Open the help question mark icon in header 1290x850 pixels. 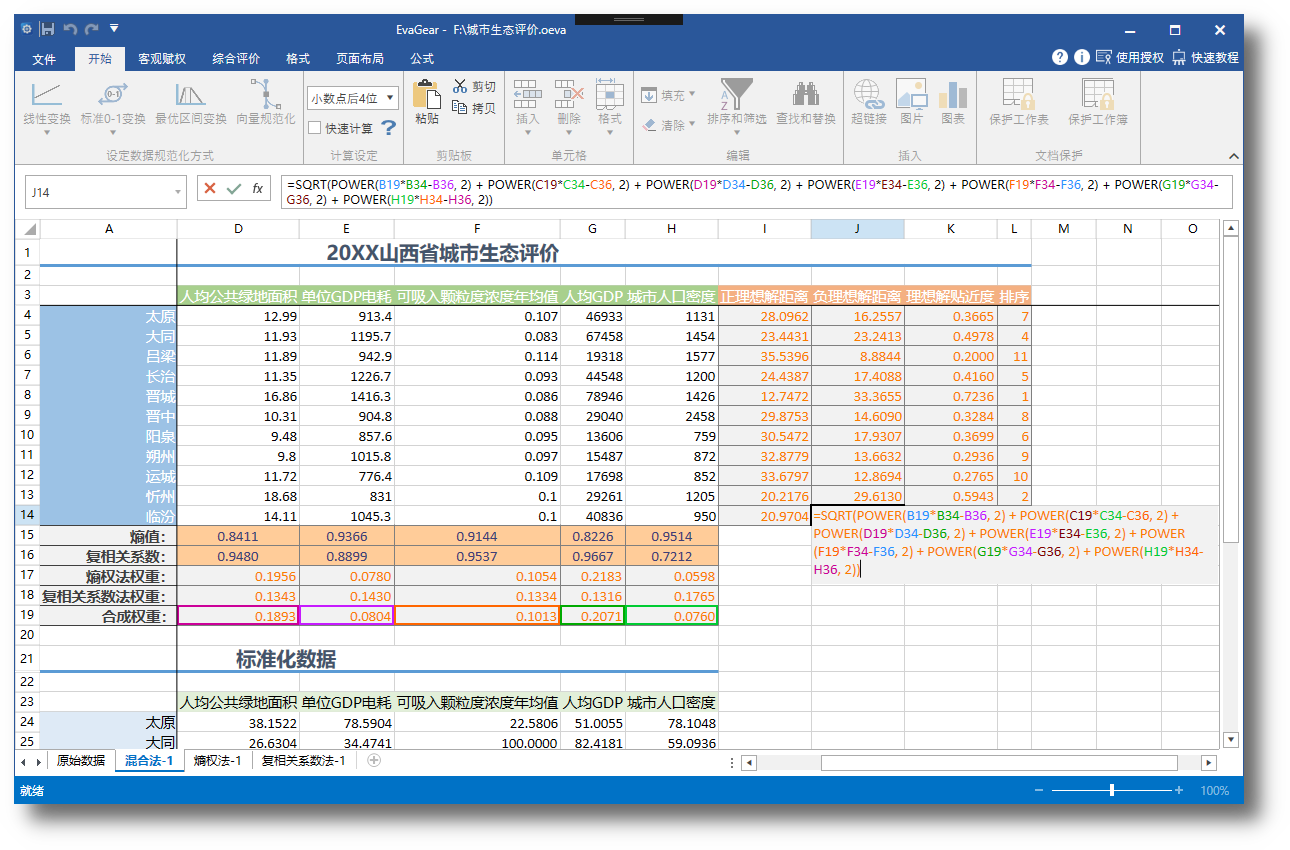[x=1060, y=57]
